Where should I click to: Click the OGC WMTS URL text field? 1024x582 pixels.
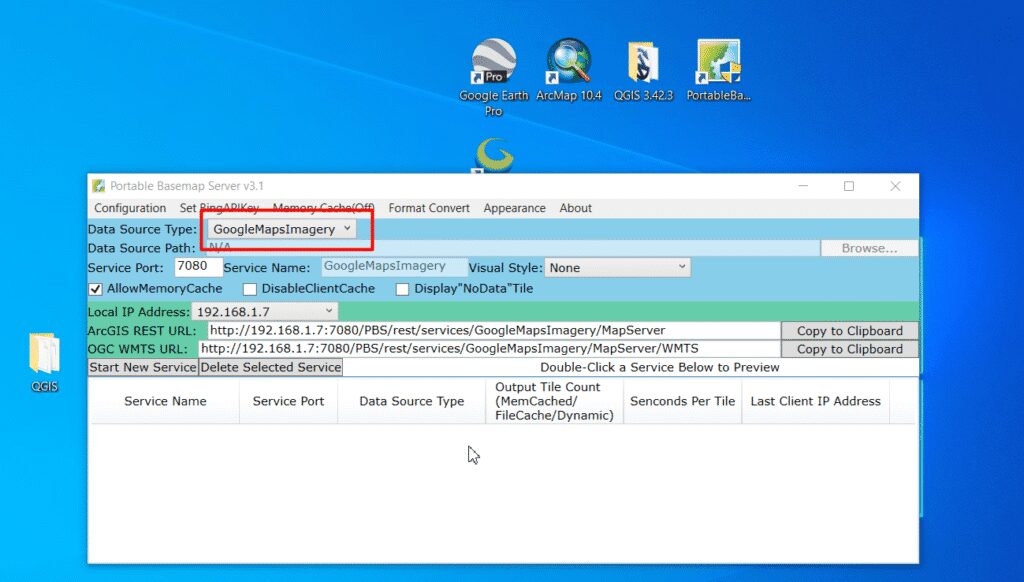click(x=490, y=349)
